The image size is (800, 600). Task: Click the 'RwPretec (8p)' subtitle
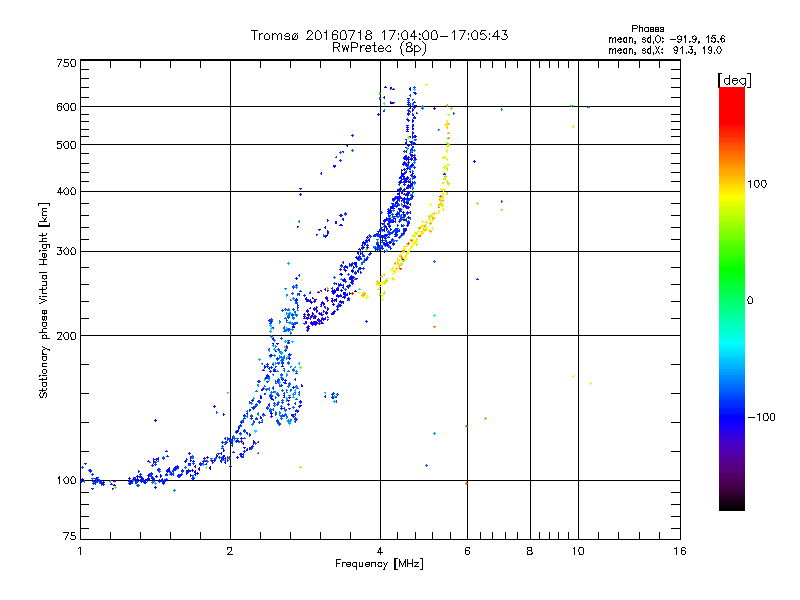tap(379, 48)
